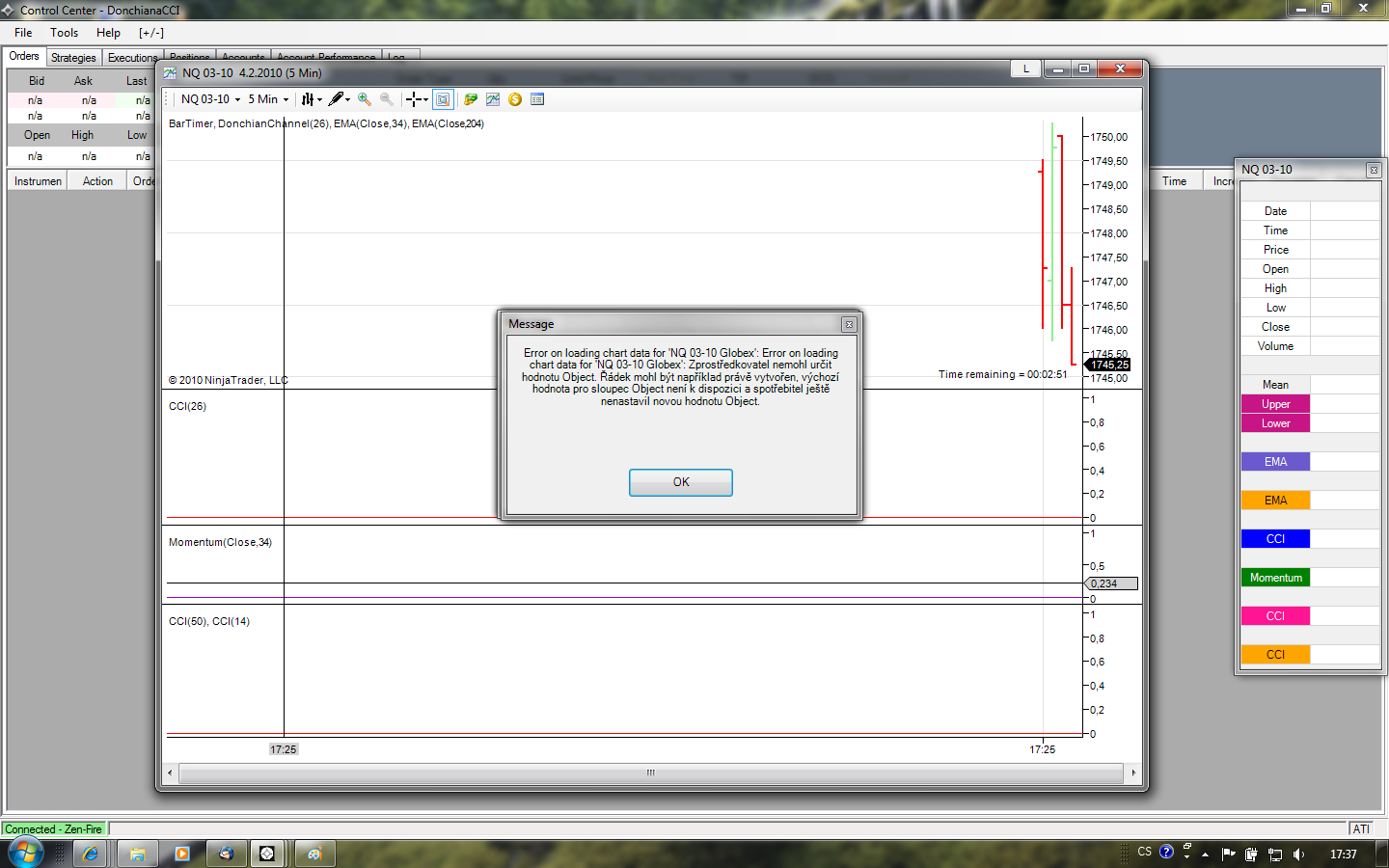Open Action Center flag icon
The image size is (1389, 868).
[1228, 854]
